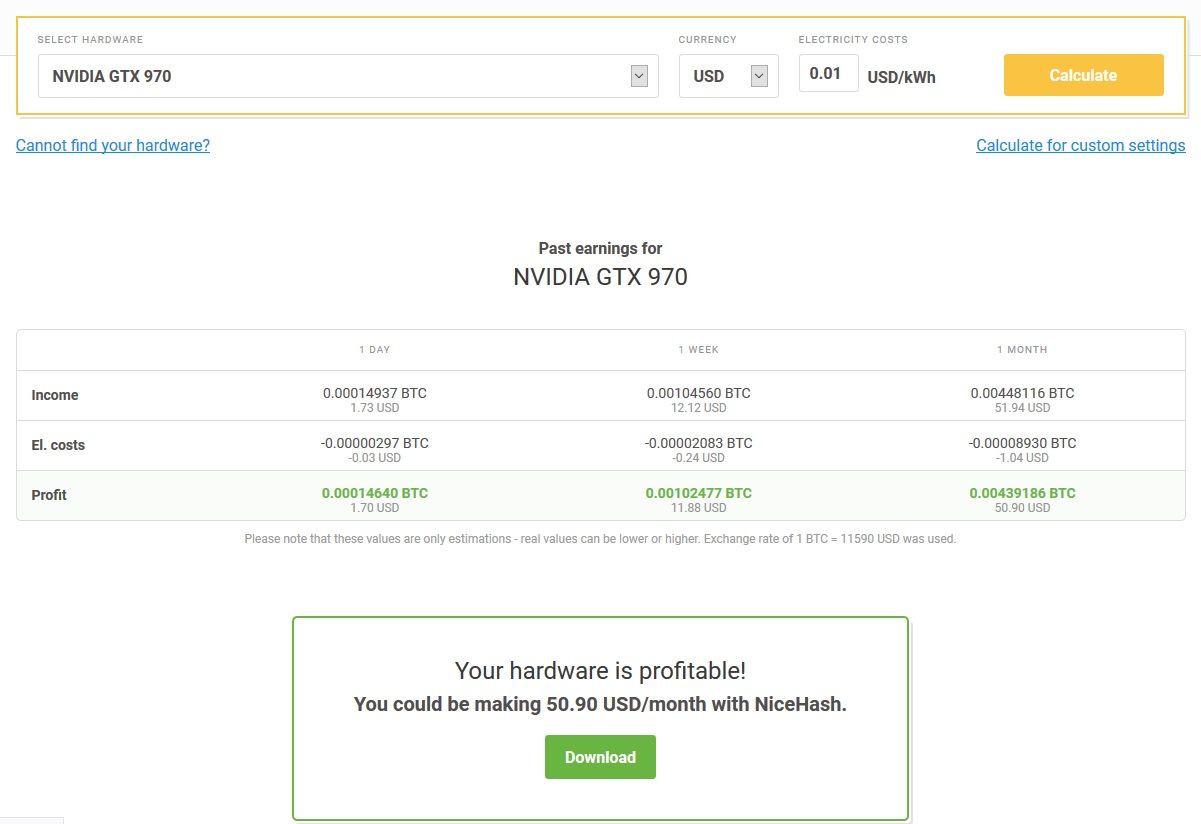Select the 0.00102477 BTC weekly profit value

click(x=698, y=493)
